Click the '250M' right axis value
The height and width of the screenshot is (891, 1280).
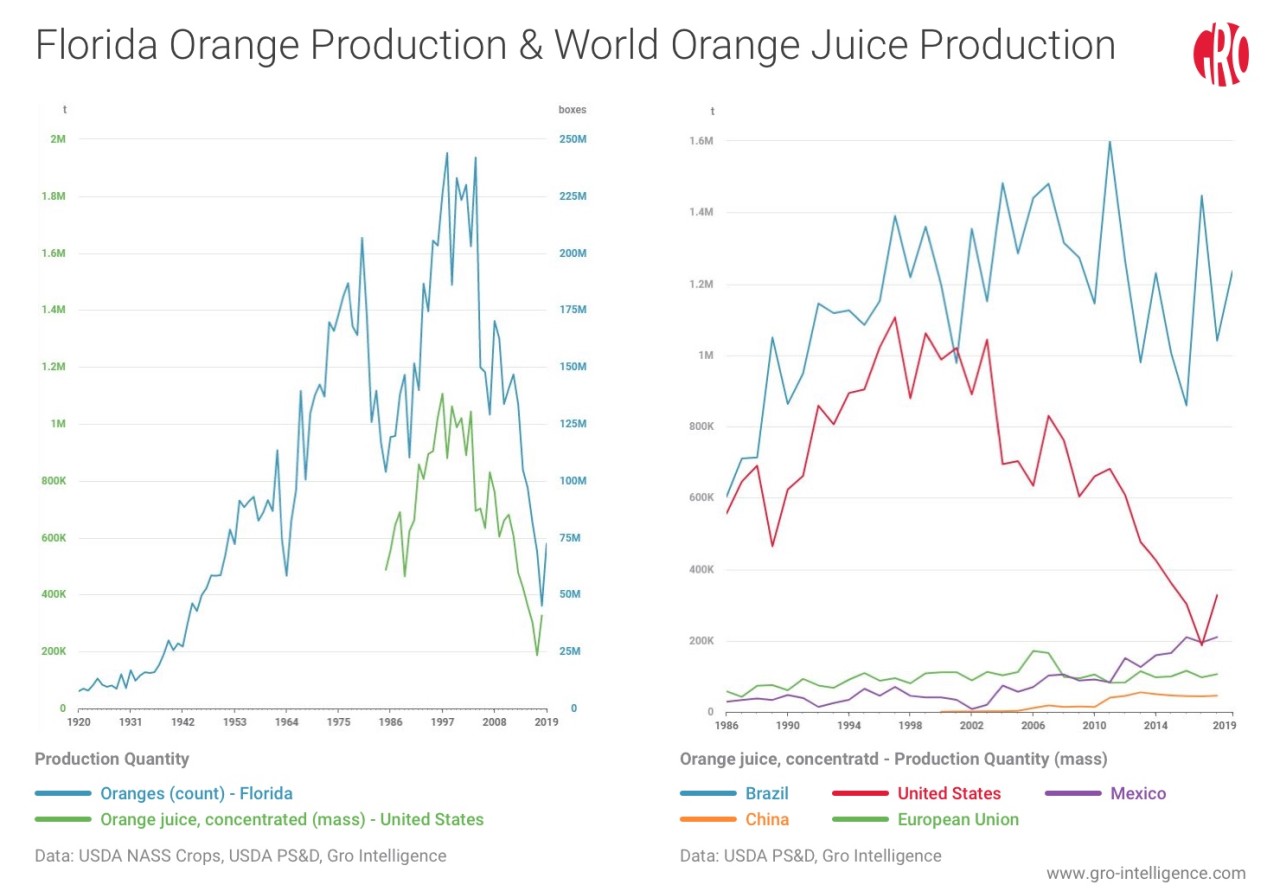572,139
